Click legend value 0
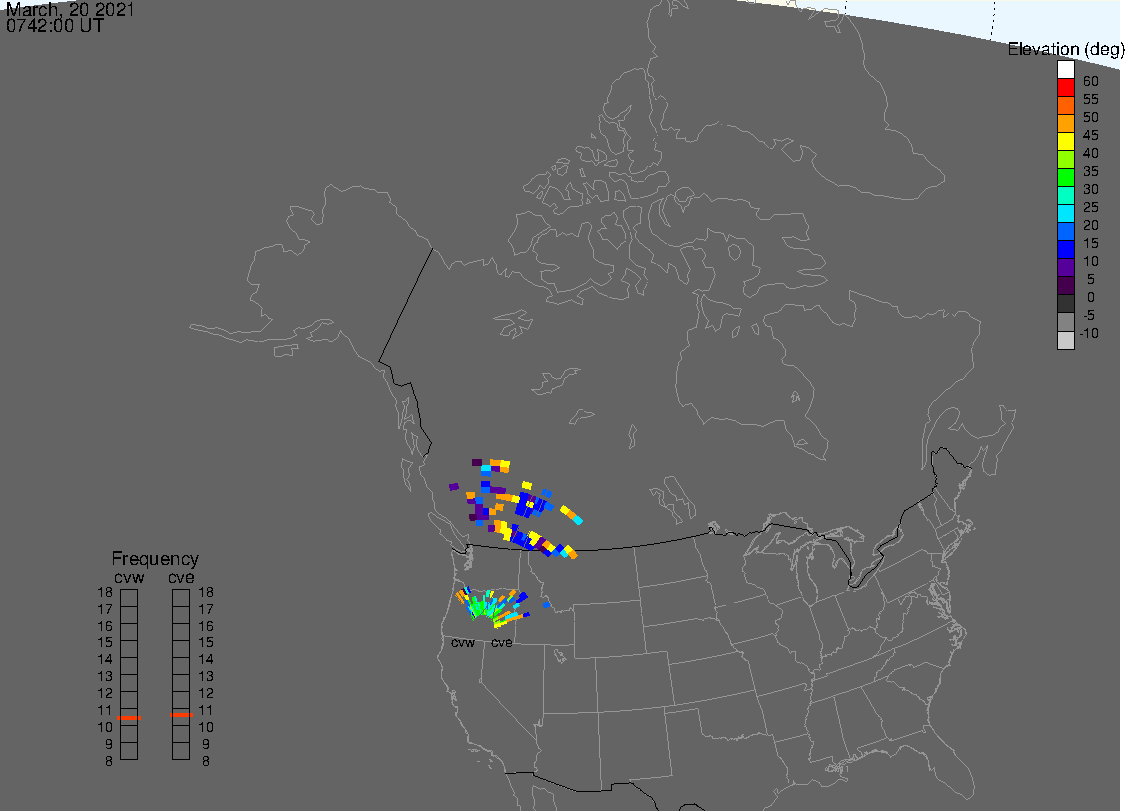This screenshot has height=811, width=1125. [x=1091, y=297]
